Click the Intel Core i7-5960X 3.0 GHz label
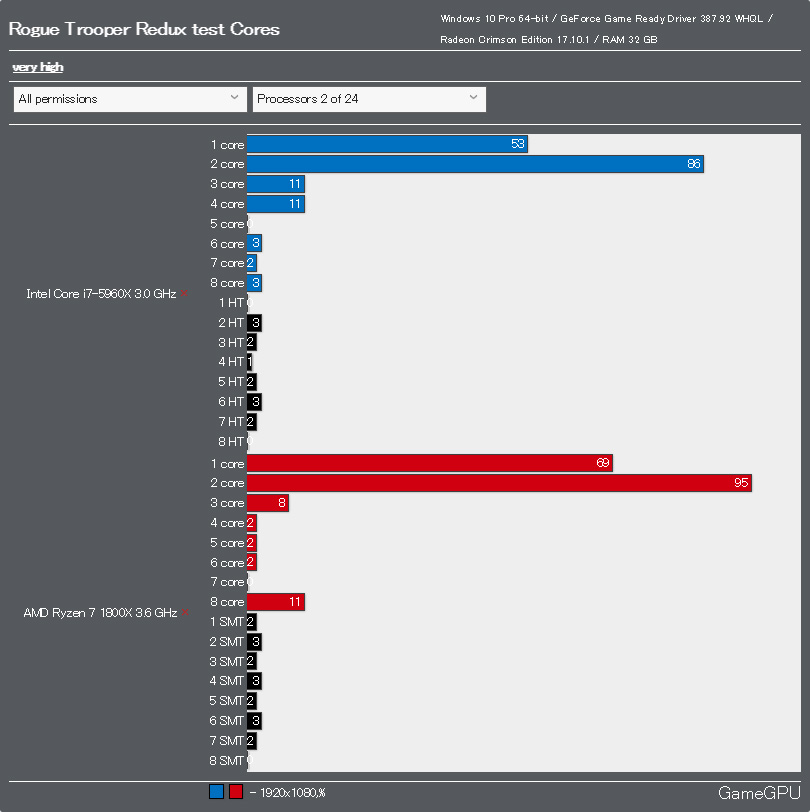Viewport: 810px width, 812px height. pos(101,294)
